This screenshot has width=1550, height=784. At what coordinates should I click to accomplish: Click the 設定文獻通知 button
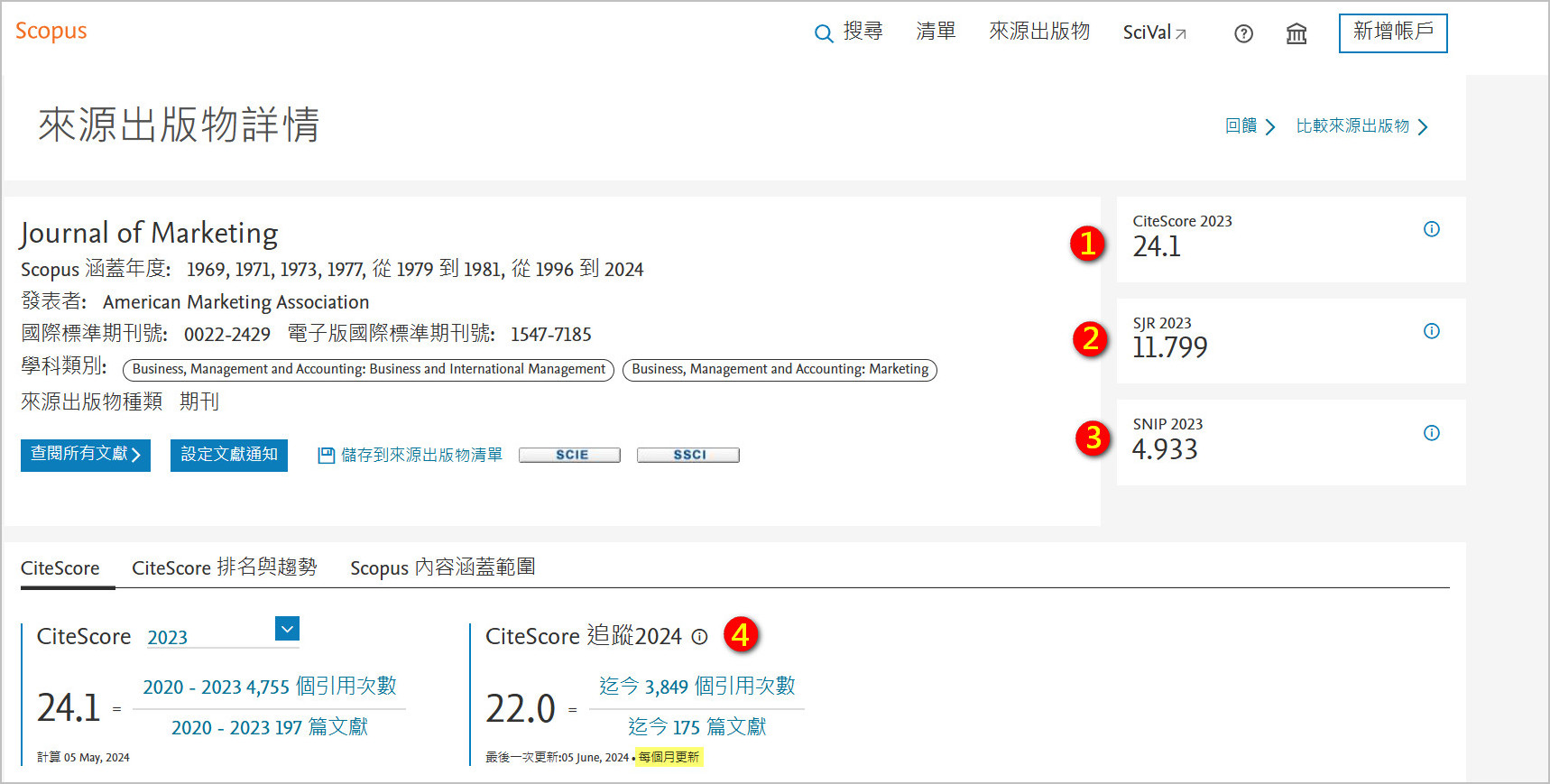tap(229, 455)
